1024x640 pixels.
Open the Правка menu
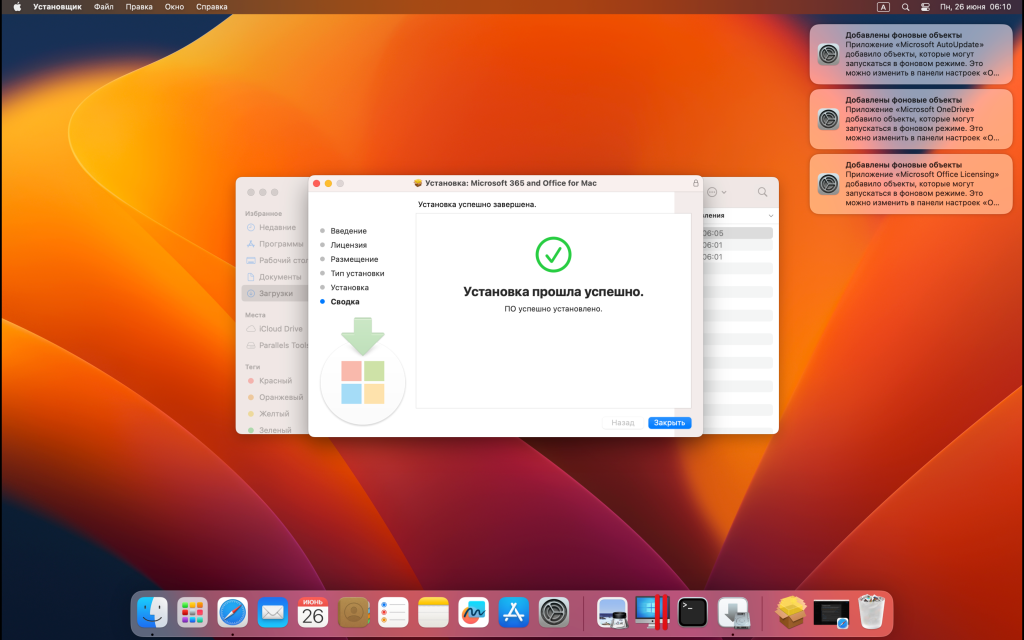(x=138, y=7)
